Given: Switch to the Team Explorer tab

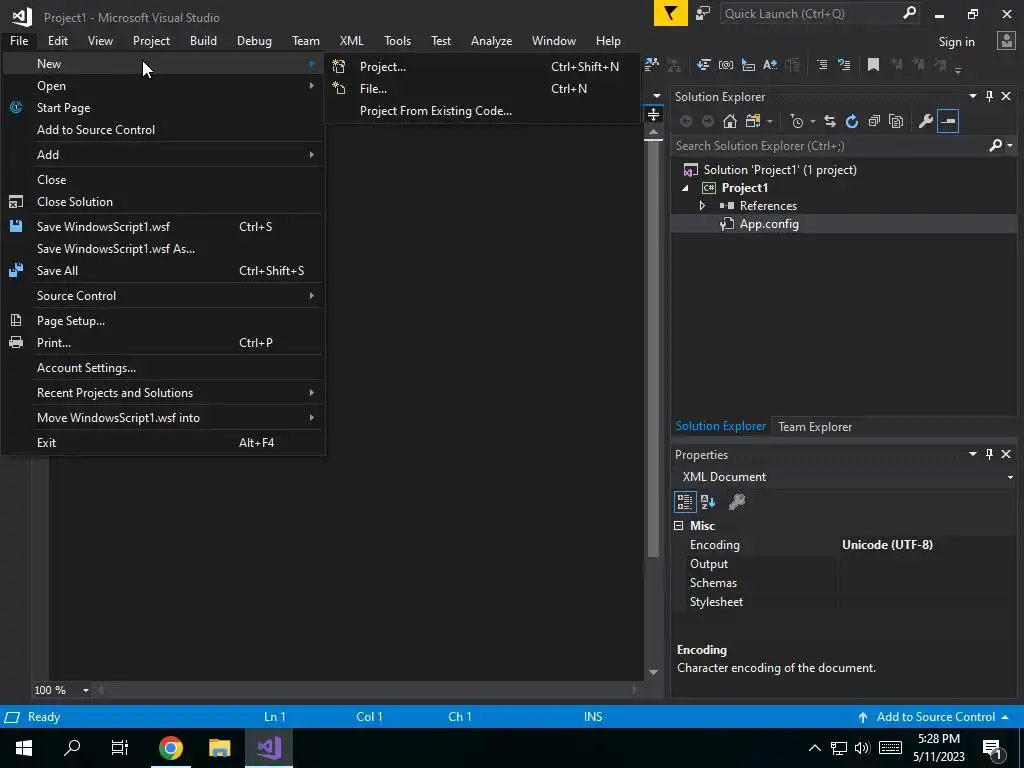Looking at the screenshot, I should tap(814, 426).
